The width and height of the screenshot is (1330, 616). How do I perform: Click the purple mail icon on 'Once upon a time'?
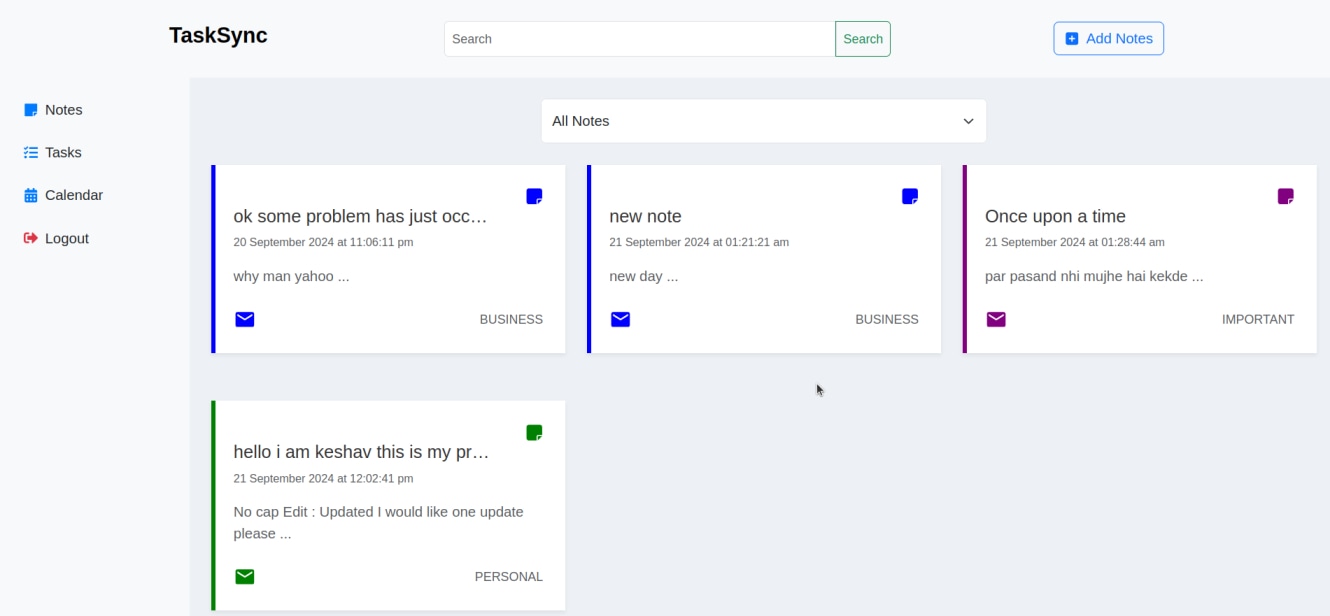coord(996,319)
